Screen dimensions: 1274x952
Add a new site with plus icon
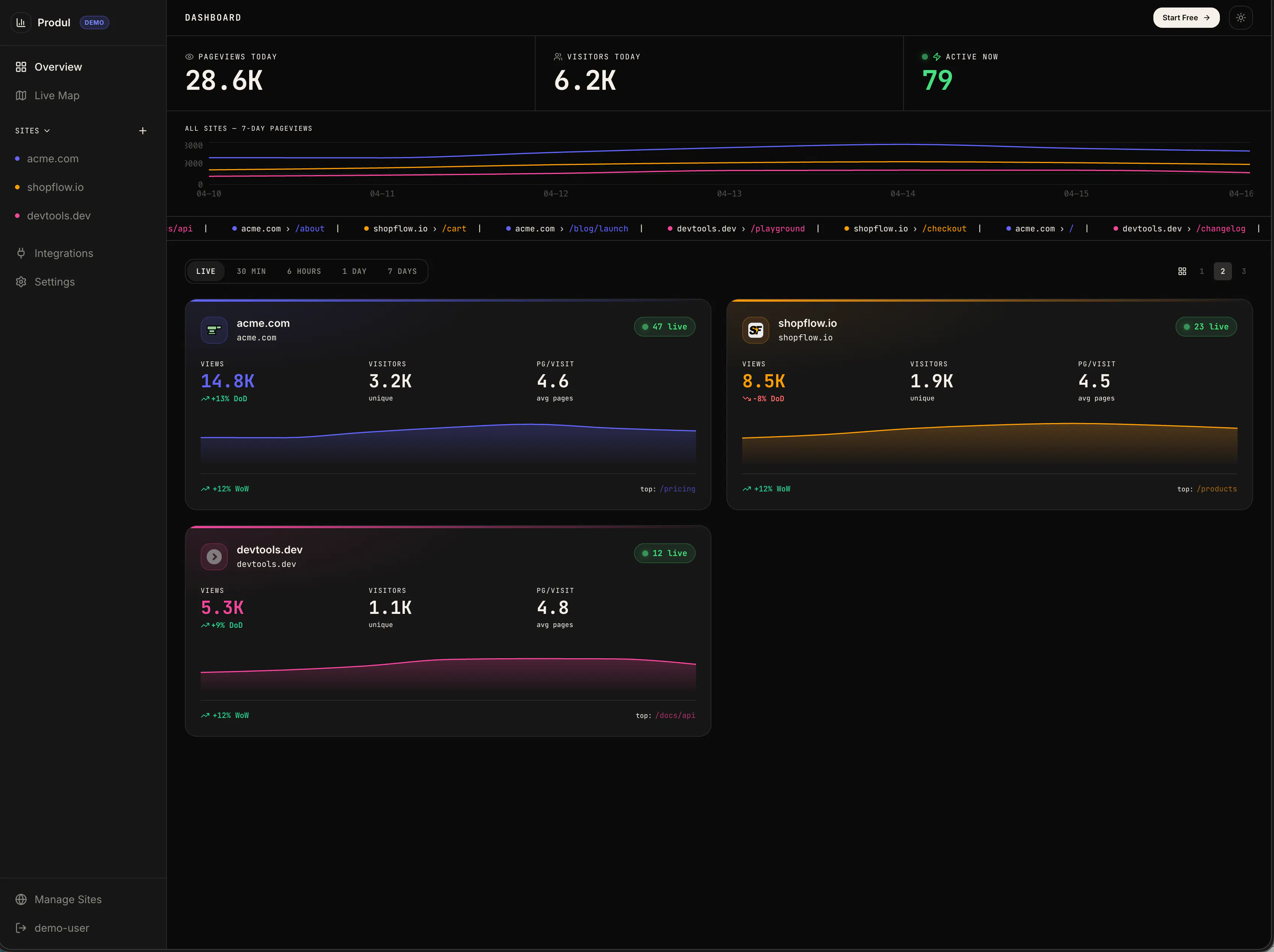[143, 131]
